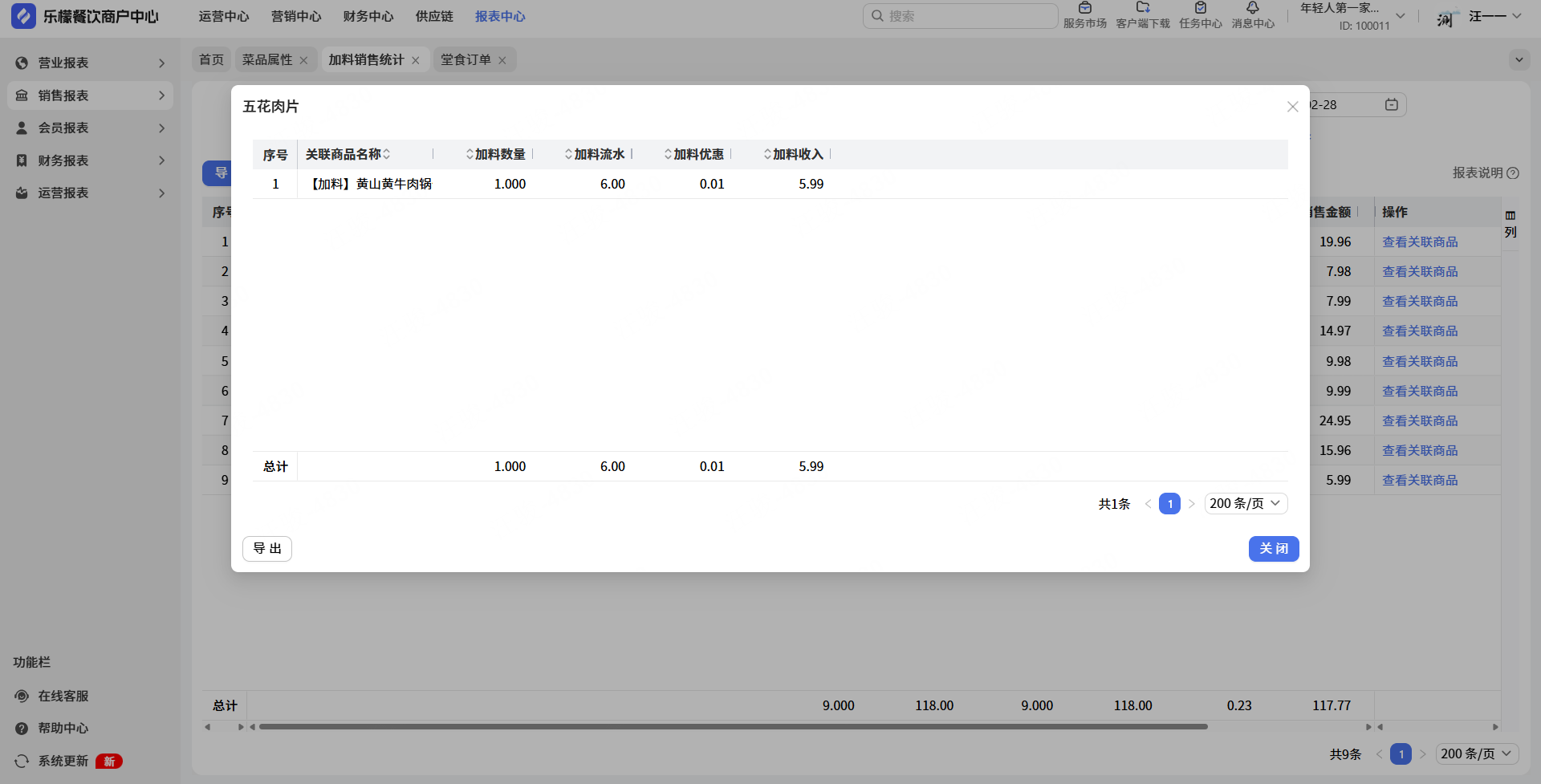Expand the tab list dropdown arrow

1519,59
